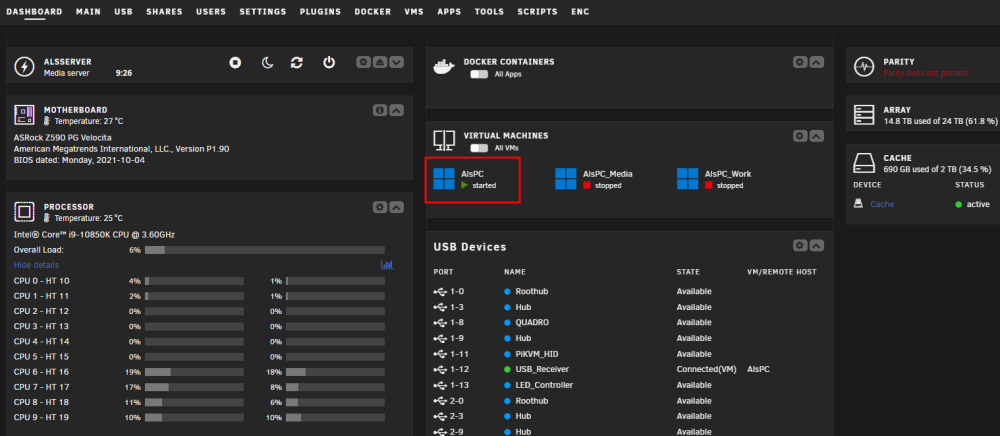Toggle the All VMs switch
1000x436 pixels.
pyautogui.click(x=479, y=148)
